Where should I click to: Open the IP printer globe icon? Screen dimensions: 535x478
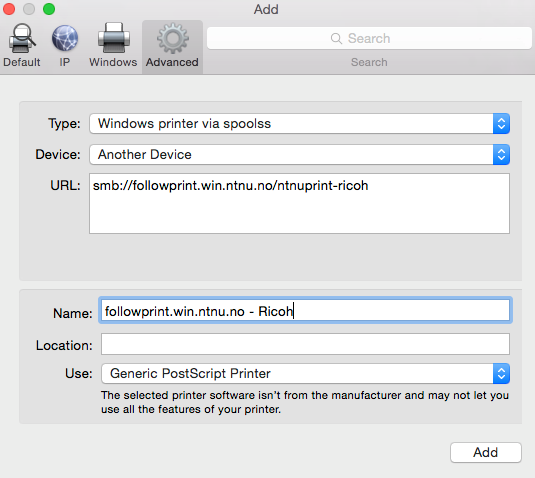pyautogui.click(x=65, y=38)
